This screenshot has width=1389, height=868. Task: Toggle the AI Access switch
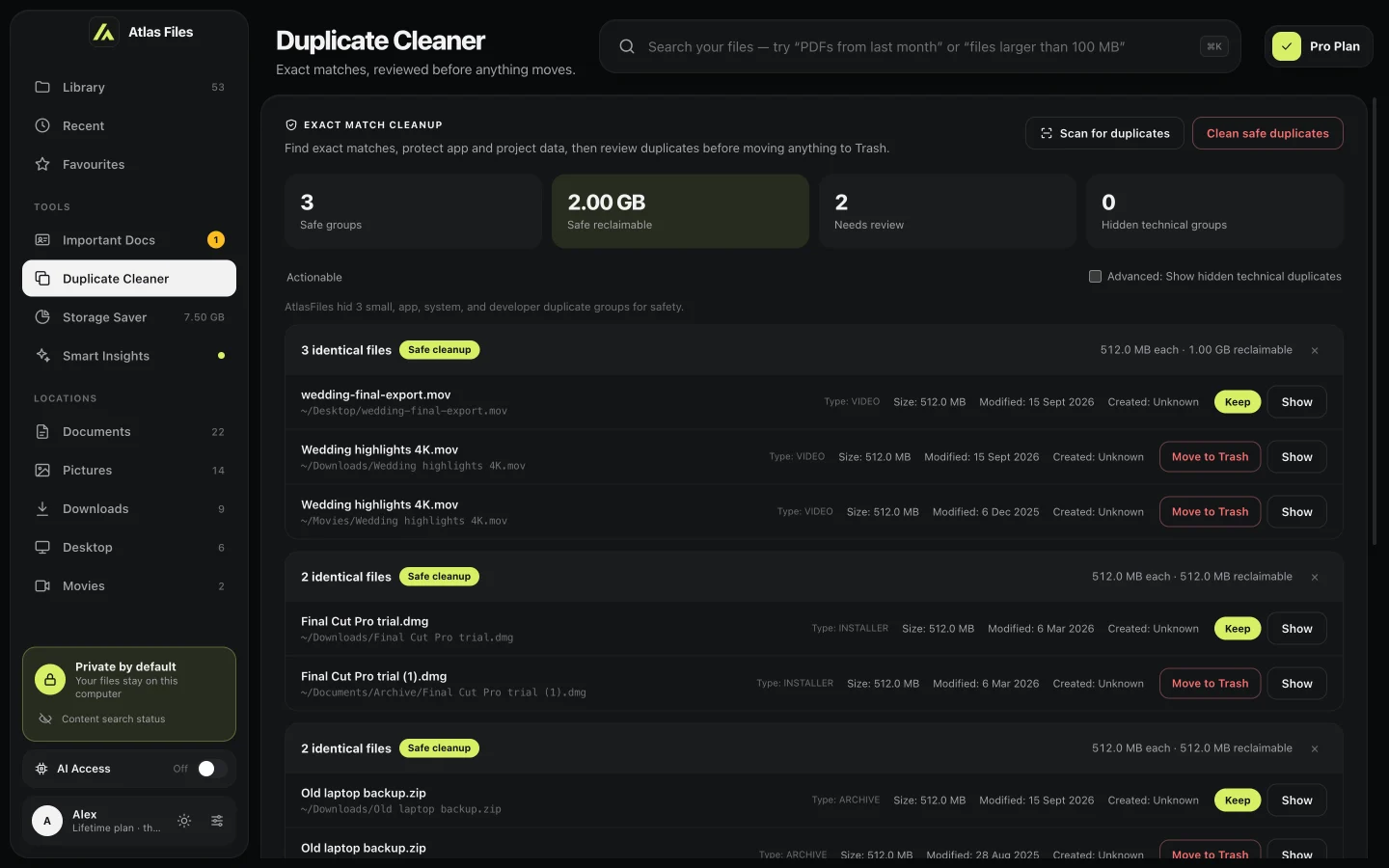tap(212, 769)
